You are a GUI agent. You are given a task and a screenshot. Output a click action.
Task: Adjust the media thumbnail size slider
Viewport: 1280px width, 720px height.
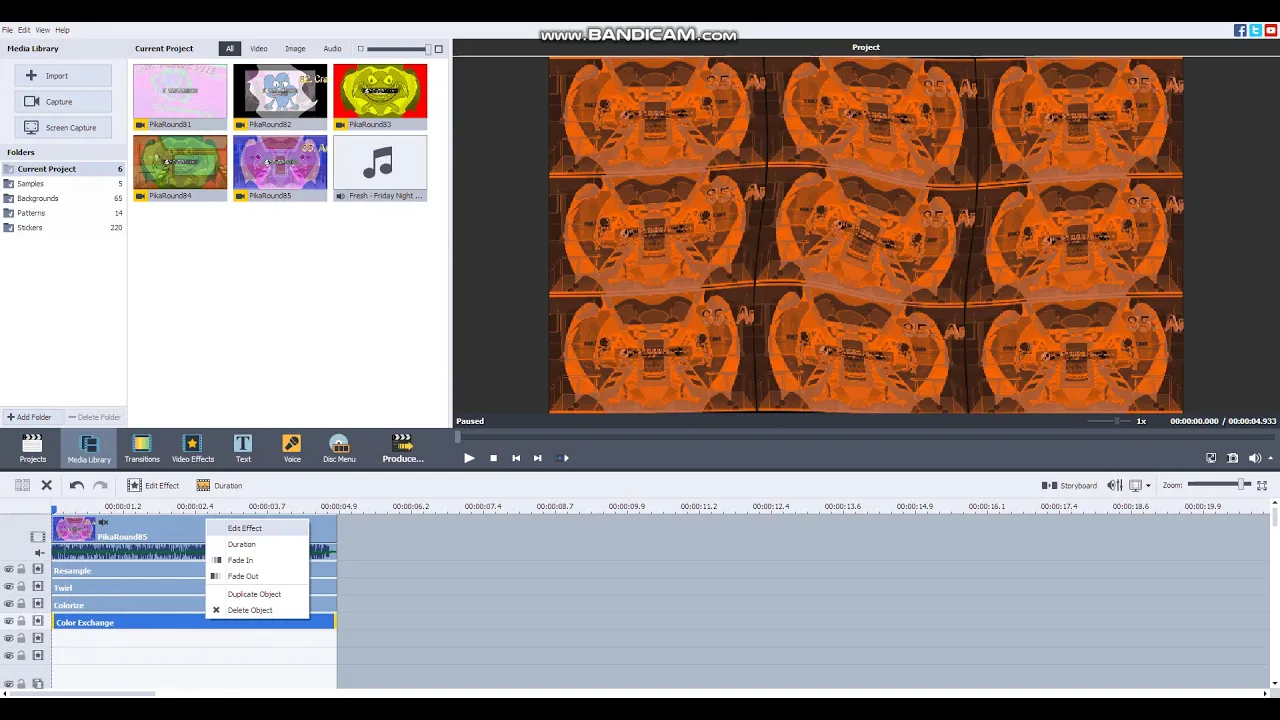[398, 49]
